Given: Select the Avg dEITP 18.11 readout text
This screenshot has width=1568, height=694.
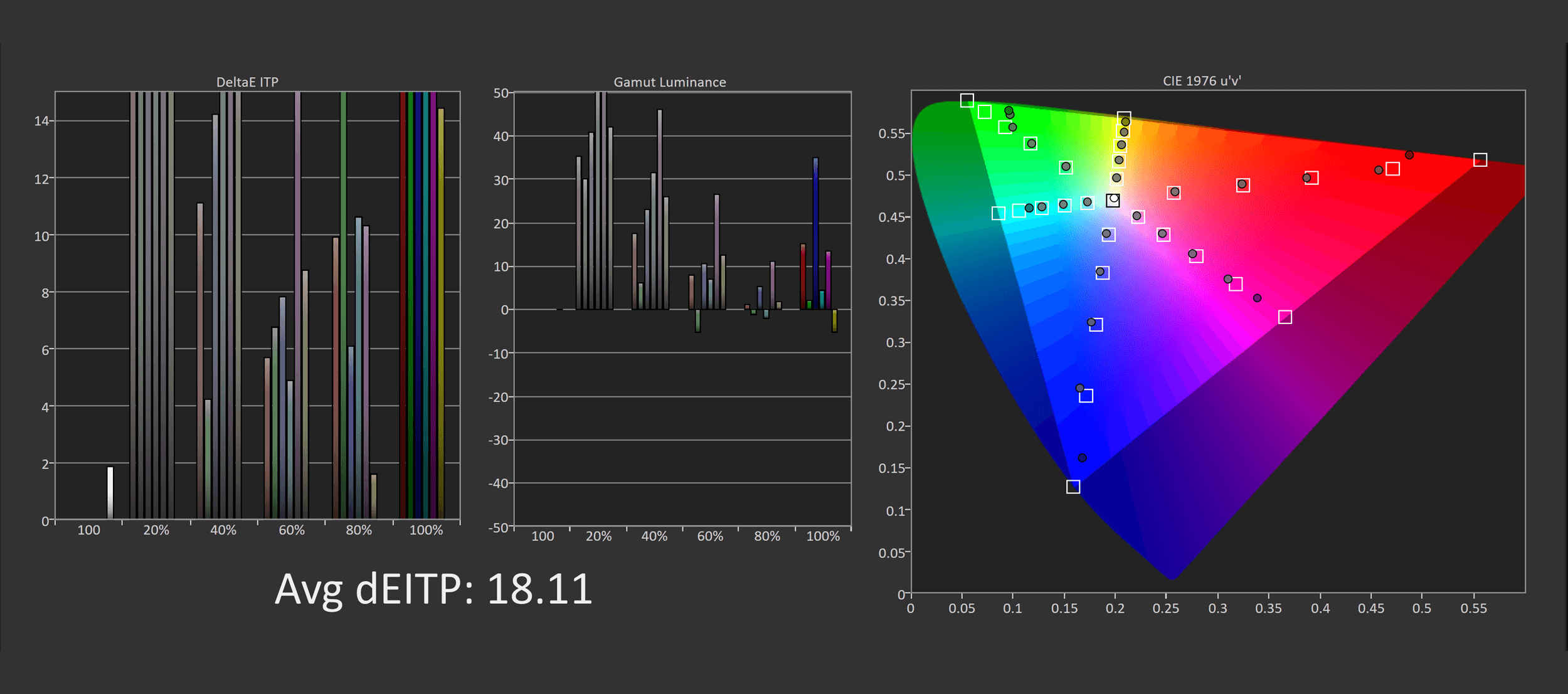Looking at the screenshot, I should coord(433,589).
